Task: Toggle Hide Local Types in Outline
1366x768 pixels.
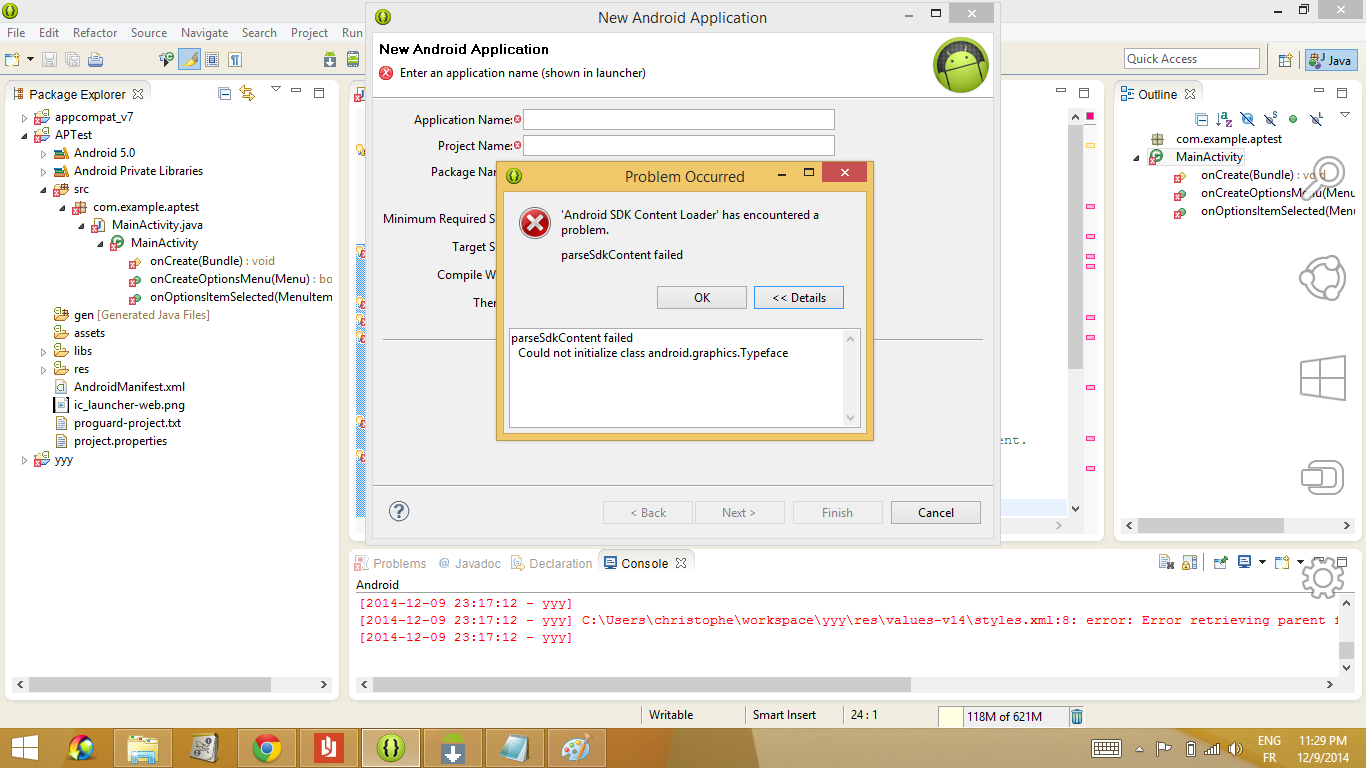Action: pos(1316,119)
